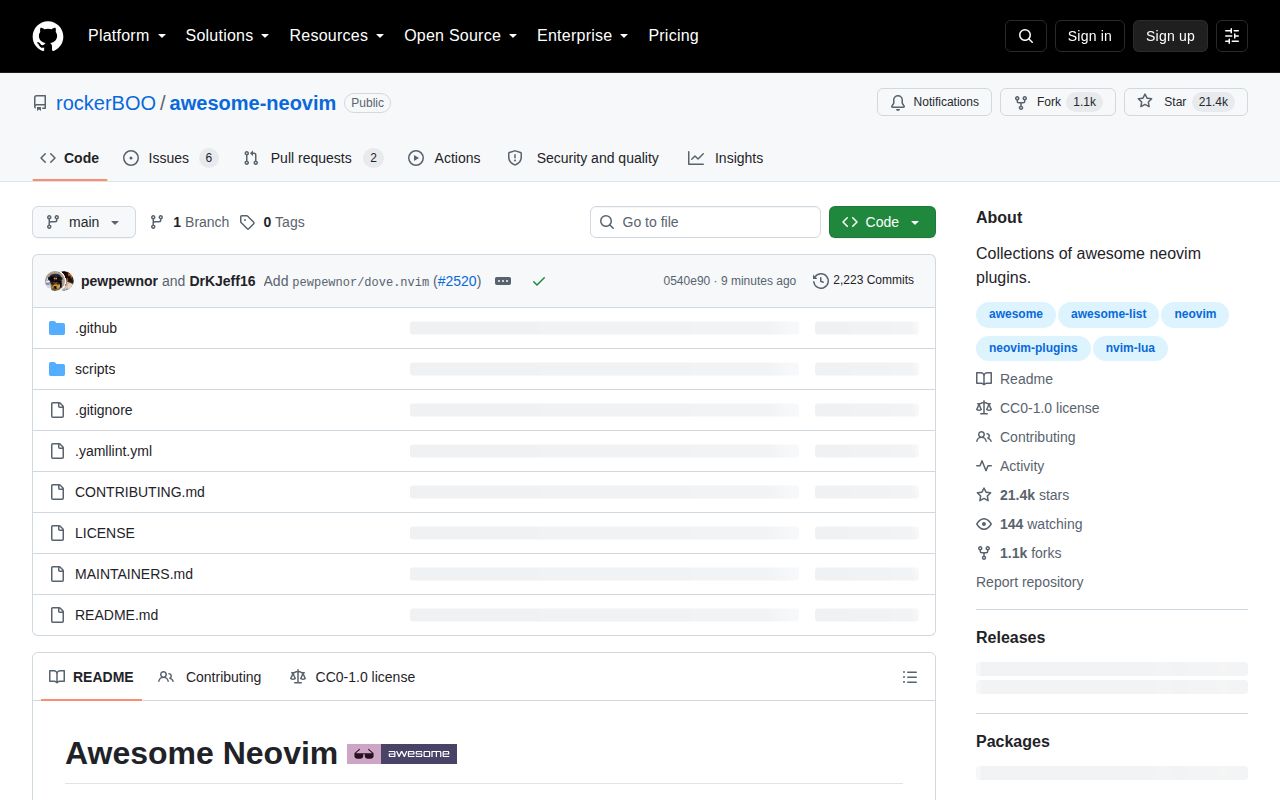The width and height of the screenshot is (1280, 800).
Task: Click the watching eye icon
Action: 984,524
